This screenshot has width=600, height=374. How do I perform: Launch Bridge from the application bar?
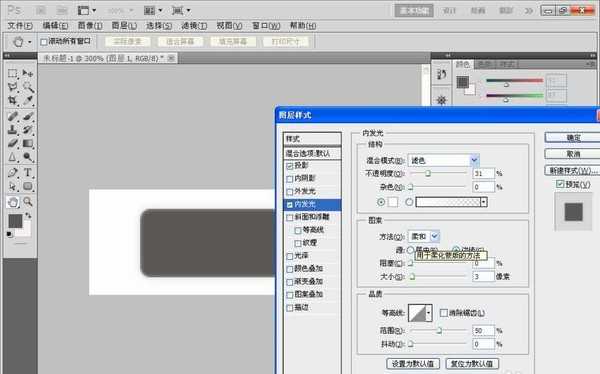point(41,10)
